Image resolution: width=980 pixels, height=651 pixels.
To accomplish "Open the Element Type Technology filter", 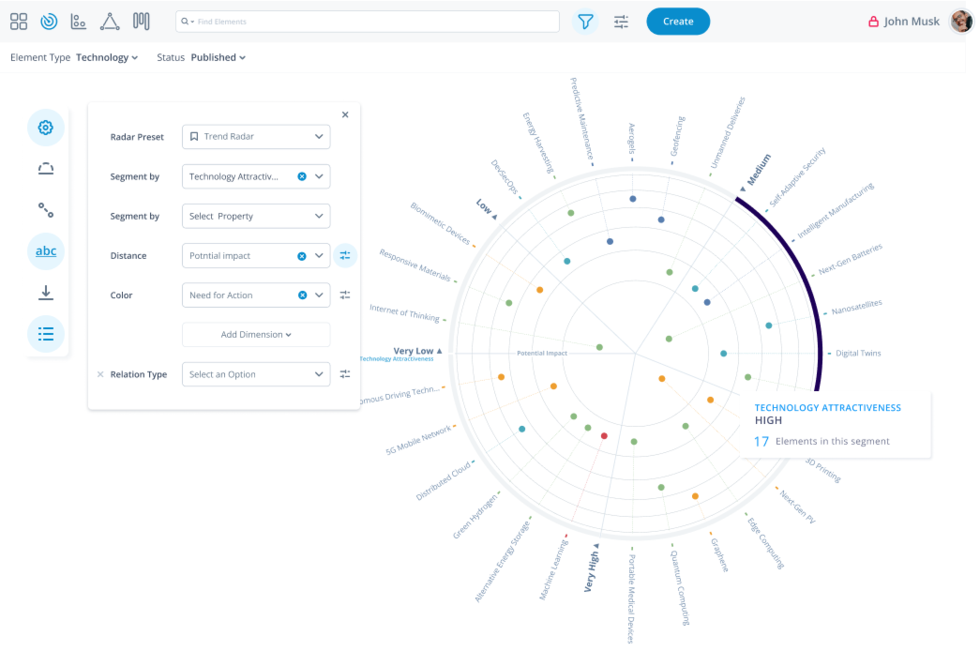I will click(107, 58).
